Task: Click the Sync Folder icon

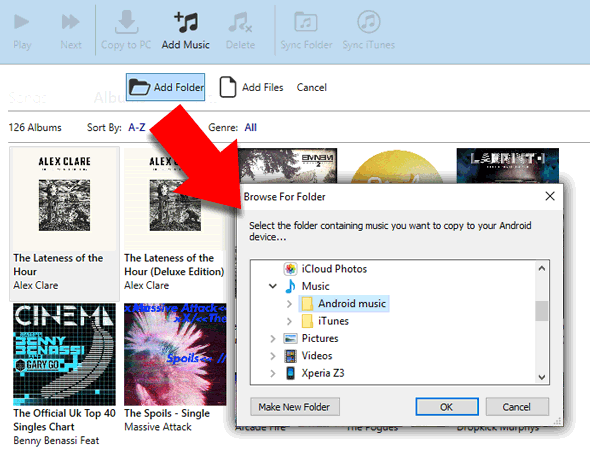Action: [x=306, y=22]
